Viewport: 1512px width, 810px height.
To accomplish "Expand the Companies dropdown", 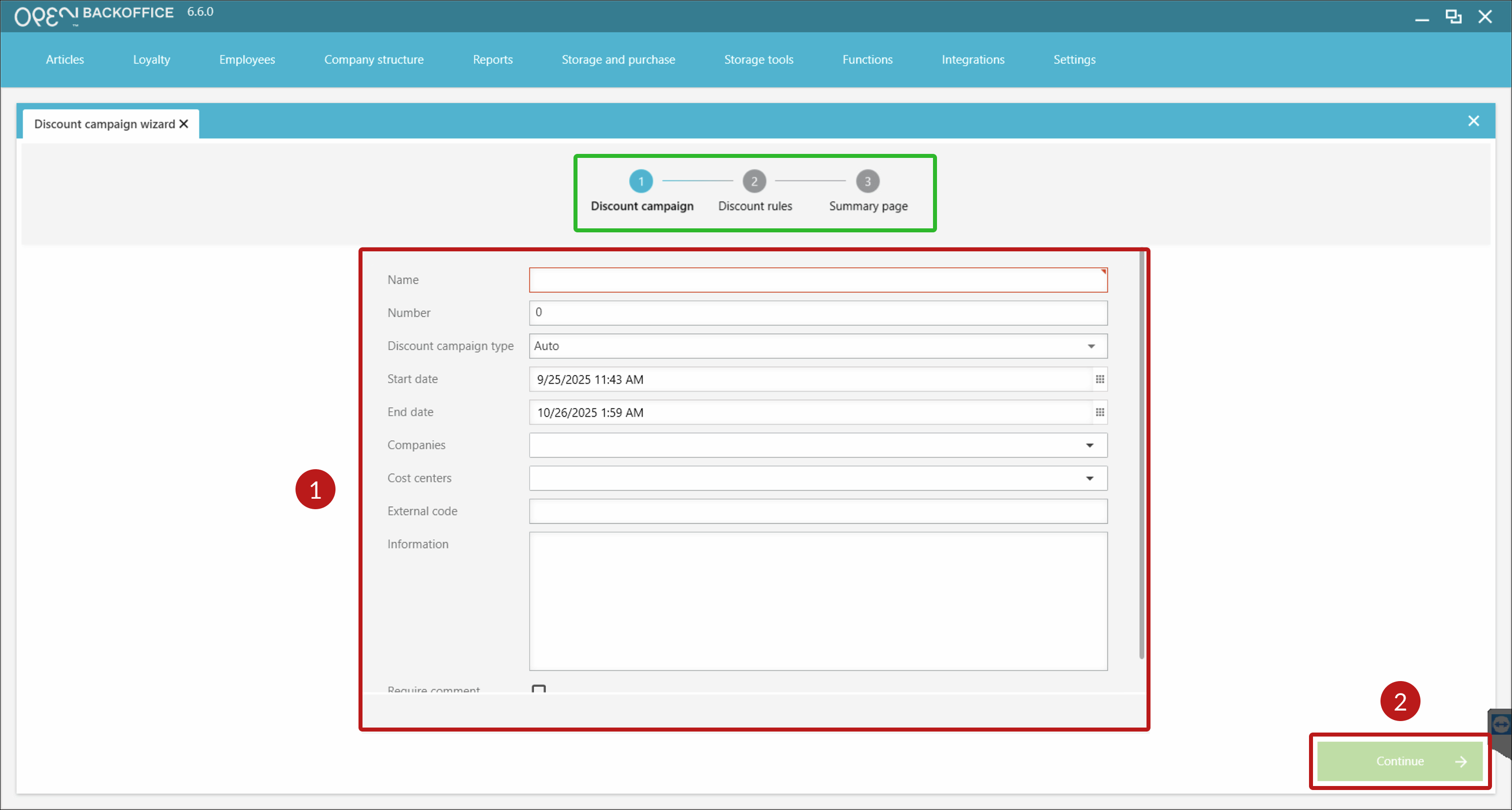I will coord(1089,445).
